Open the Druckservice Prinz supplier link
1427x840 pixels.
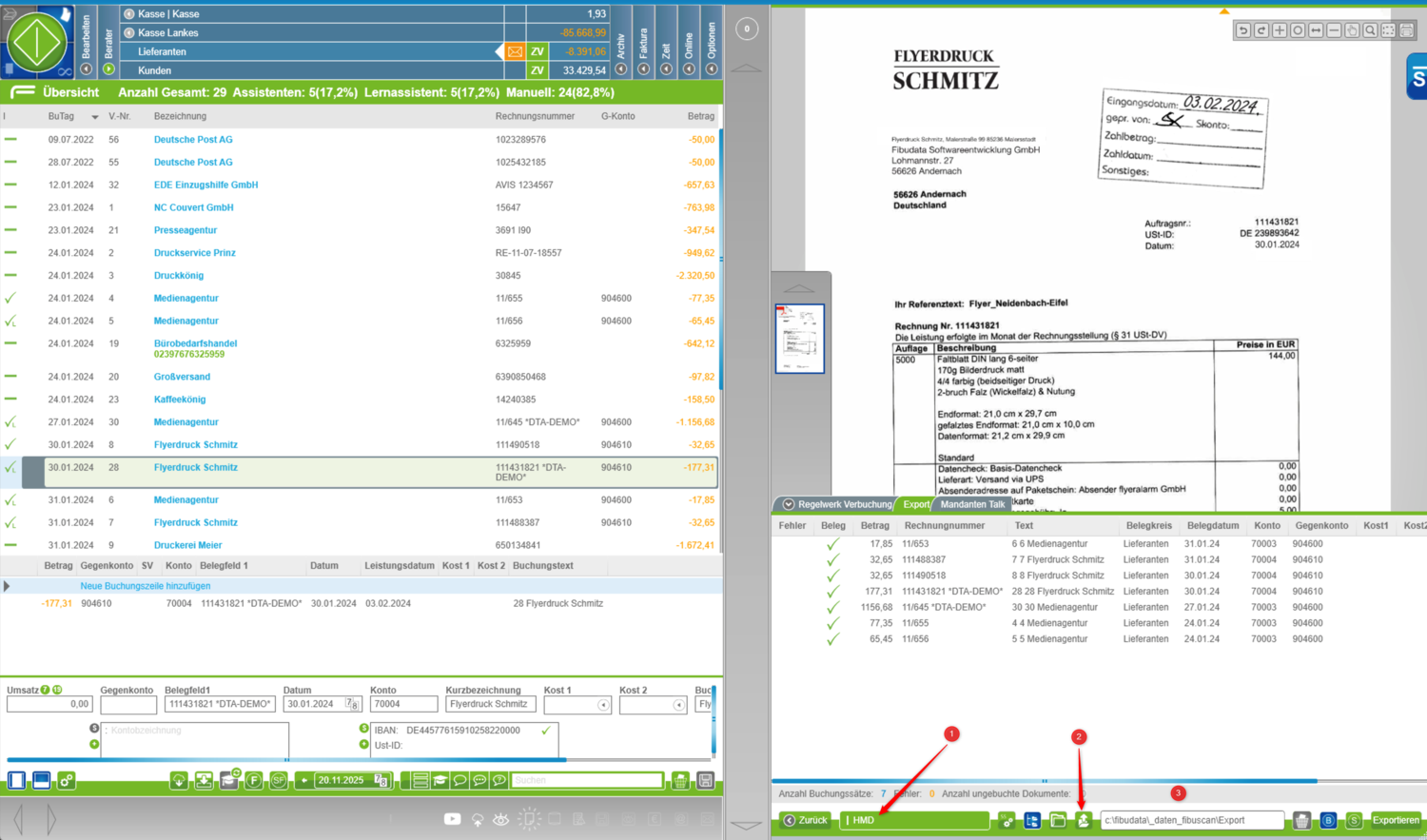[194, 253]
